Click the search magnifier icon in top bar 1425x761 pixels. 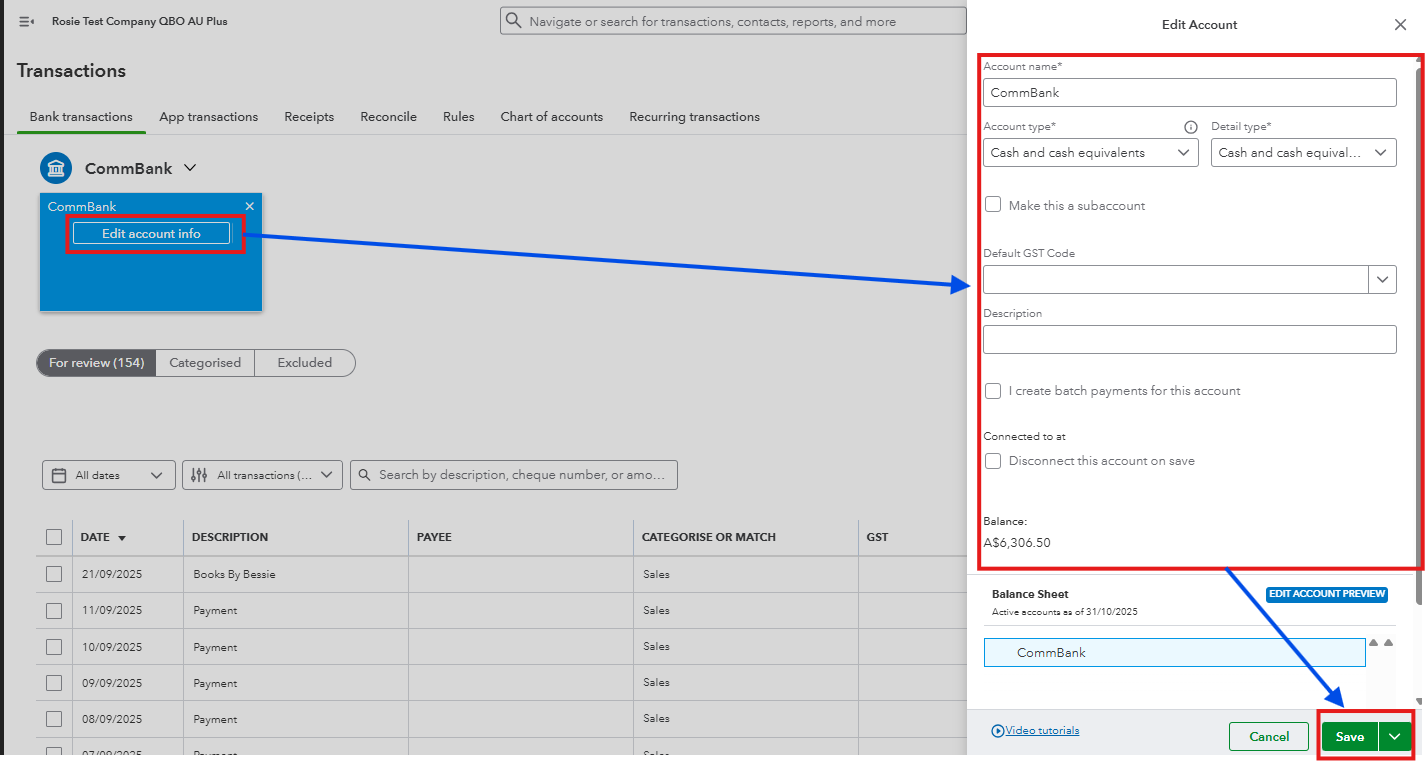click(514, 21)
